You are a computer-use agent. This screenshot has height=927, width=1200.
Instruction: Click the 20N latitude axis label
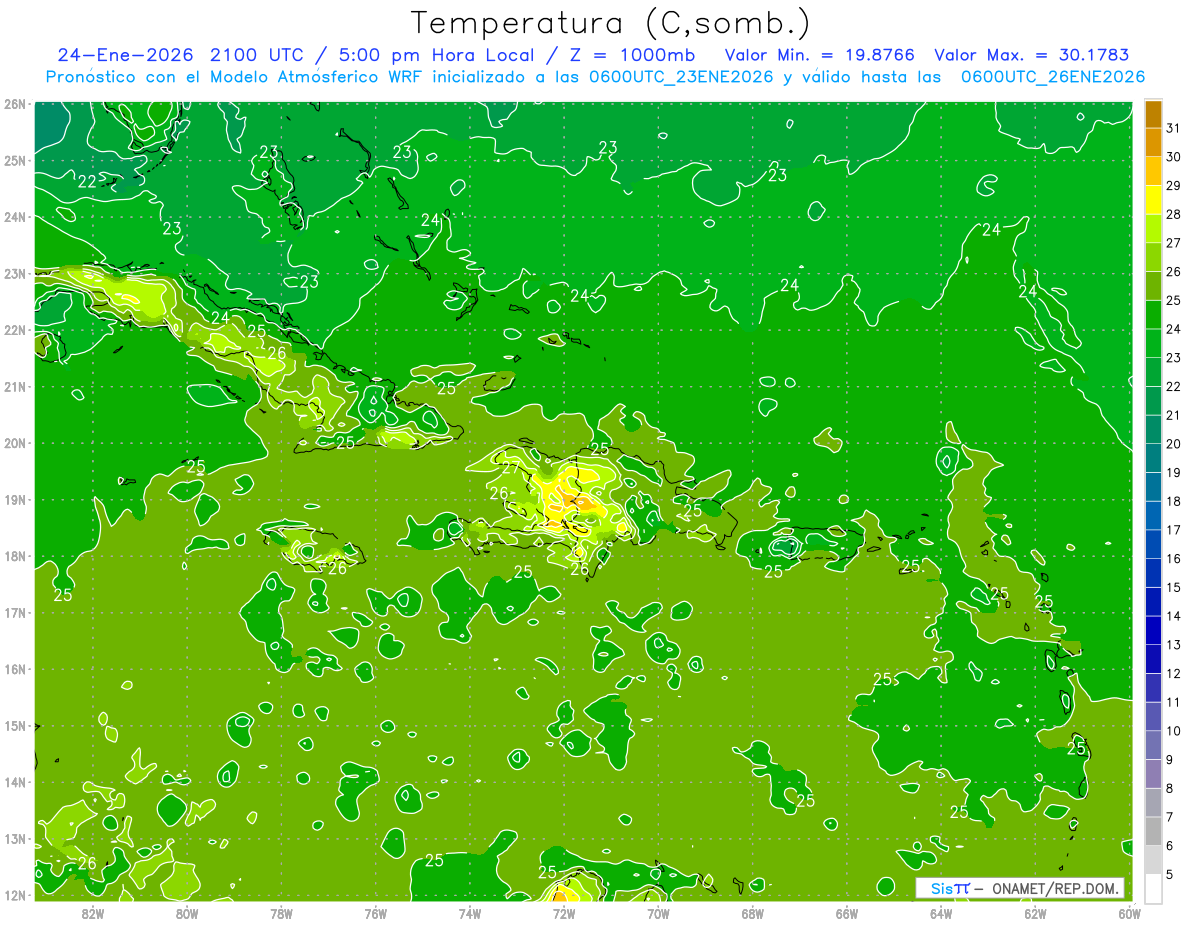pyautogui.click(x=15, y=443)
